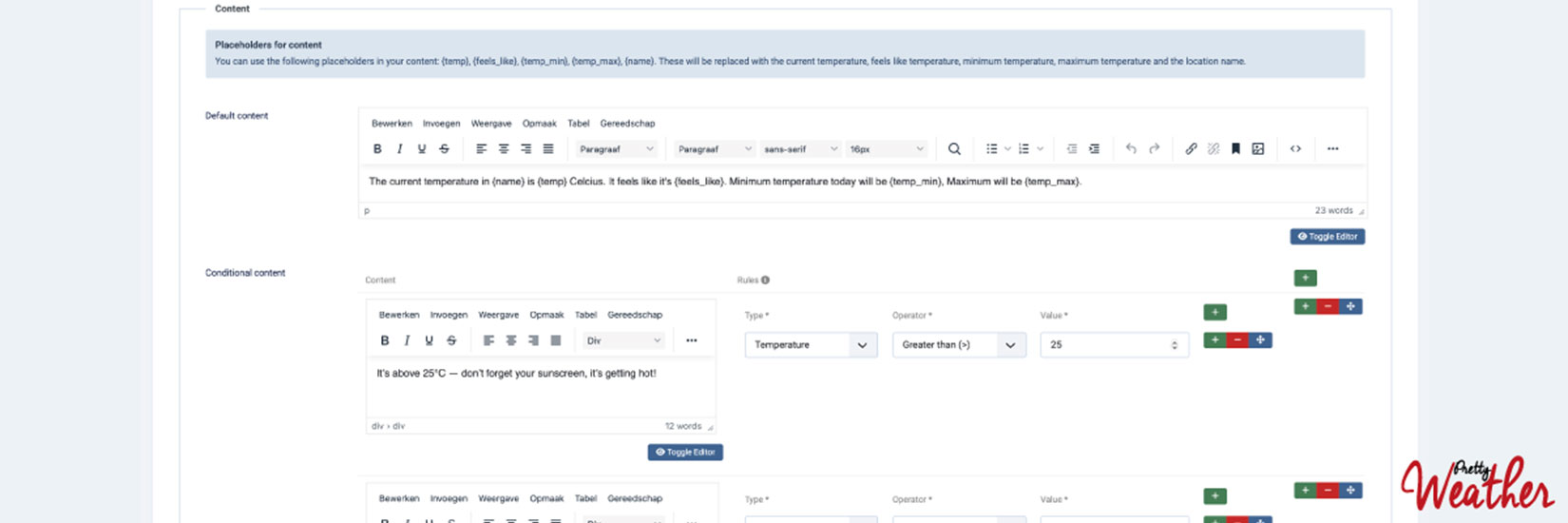The width and height of the screenshot is (1568, 523).
Task: Click the search icon in default editor toolbar
Action: 954,149
